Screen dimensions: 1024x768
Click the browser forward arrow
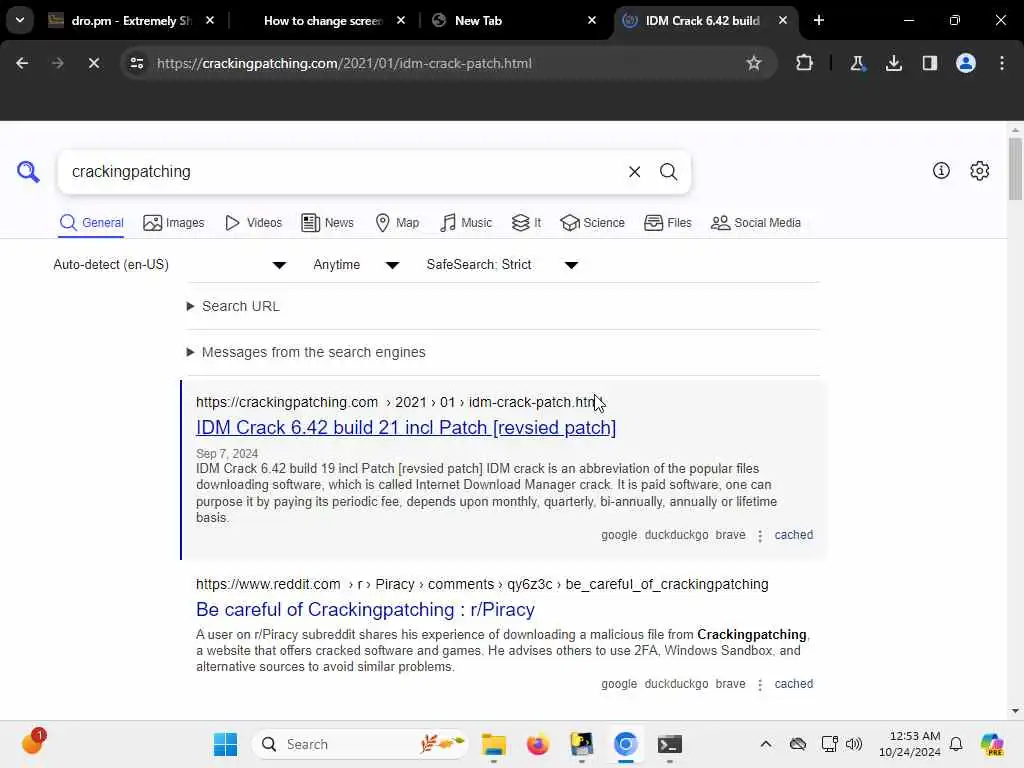57,63
